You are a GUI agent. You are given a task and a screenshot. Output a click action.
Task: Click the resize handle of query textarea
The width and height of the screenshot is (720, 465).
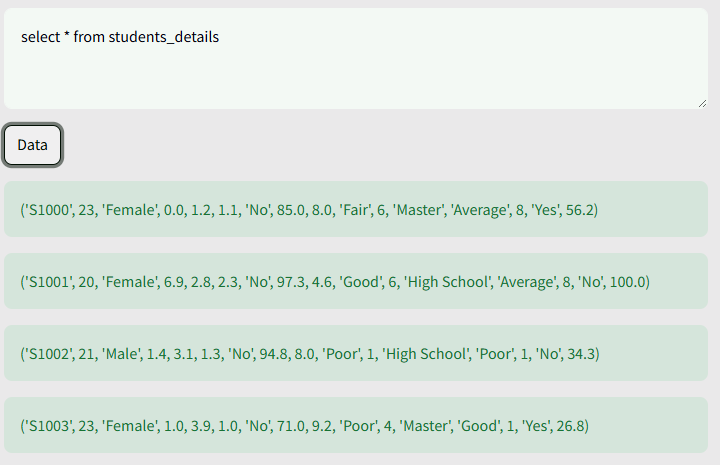coord(702,104)
